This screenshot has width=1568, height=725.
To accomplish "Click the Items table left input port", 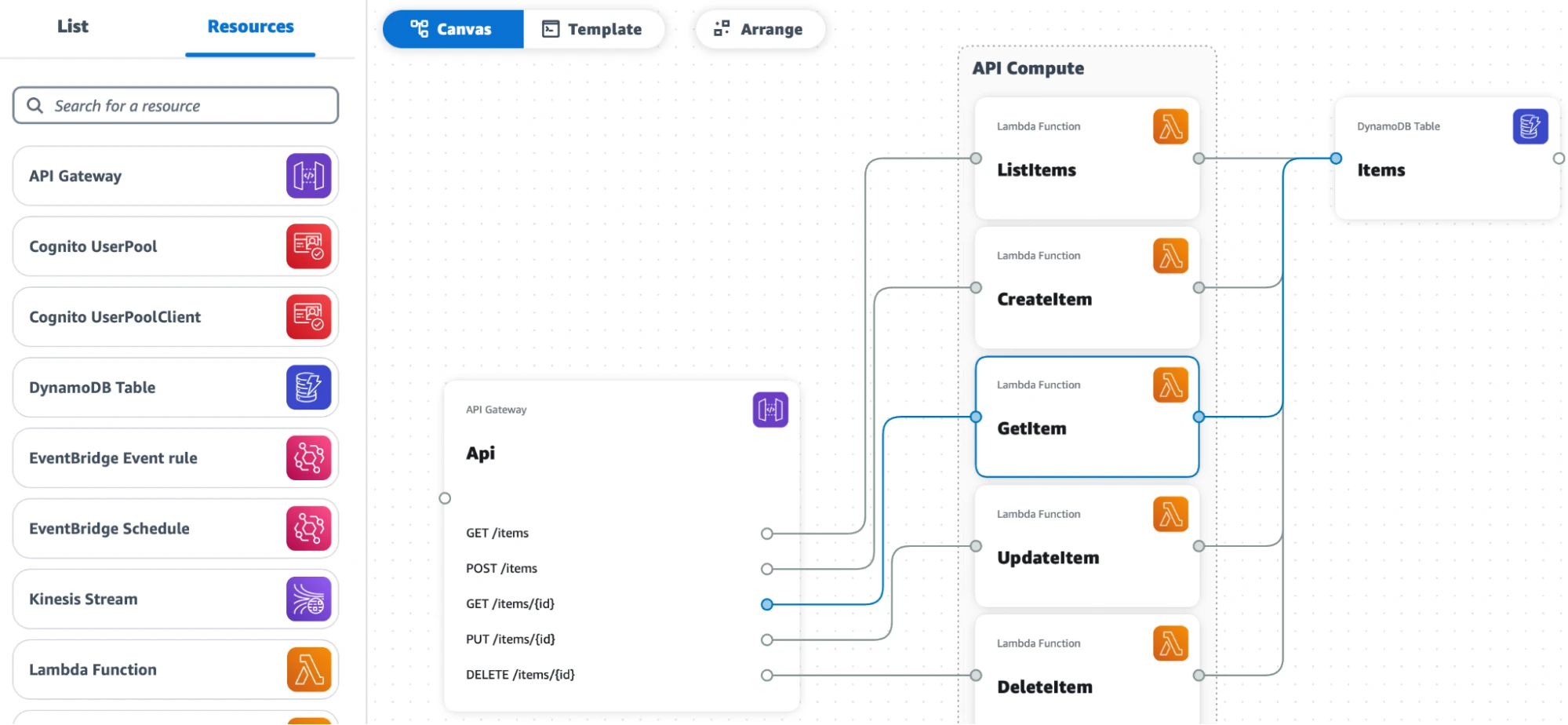I will pyautogui.click(x=1336, y=158).
